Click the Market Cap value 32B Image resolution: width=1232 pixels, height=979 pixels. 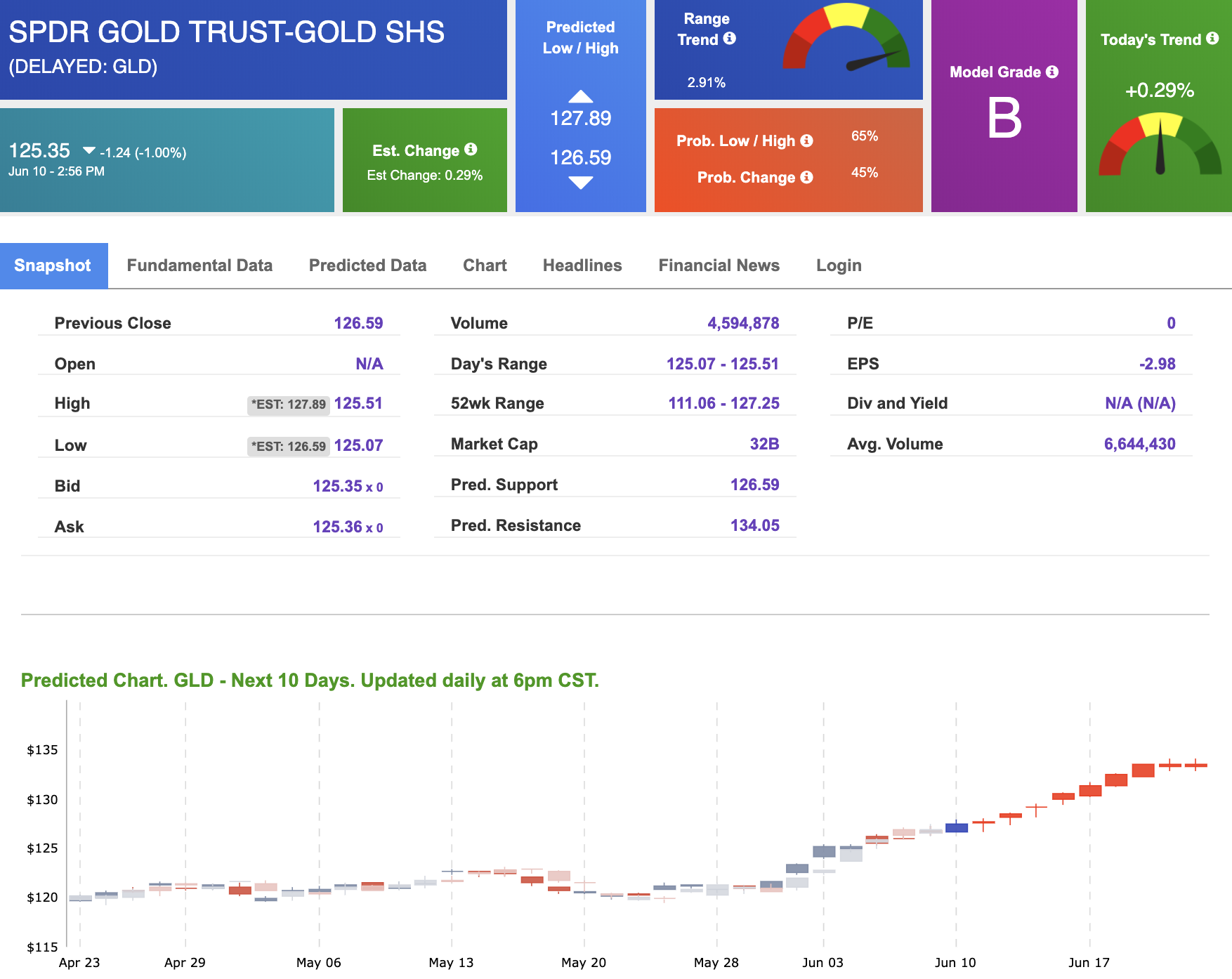click(764, 444)
